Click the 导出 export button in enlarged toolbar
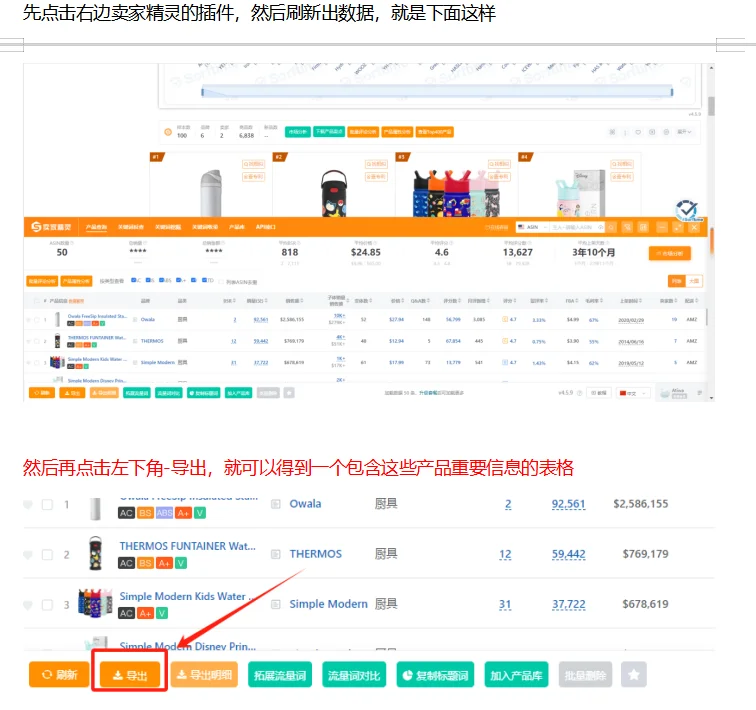 click(130, 675)
